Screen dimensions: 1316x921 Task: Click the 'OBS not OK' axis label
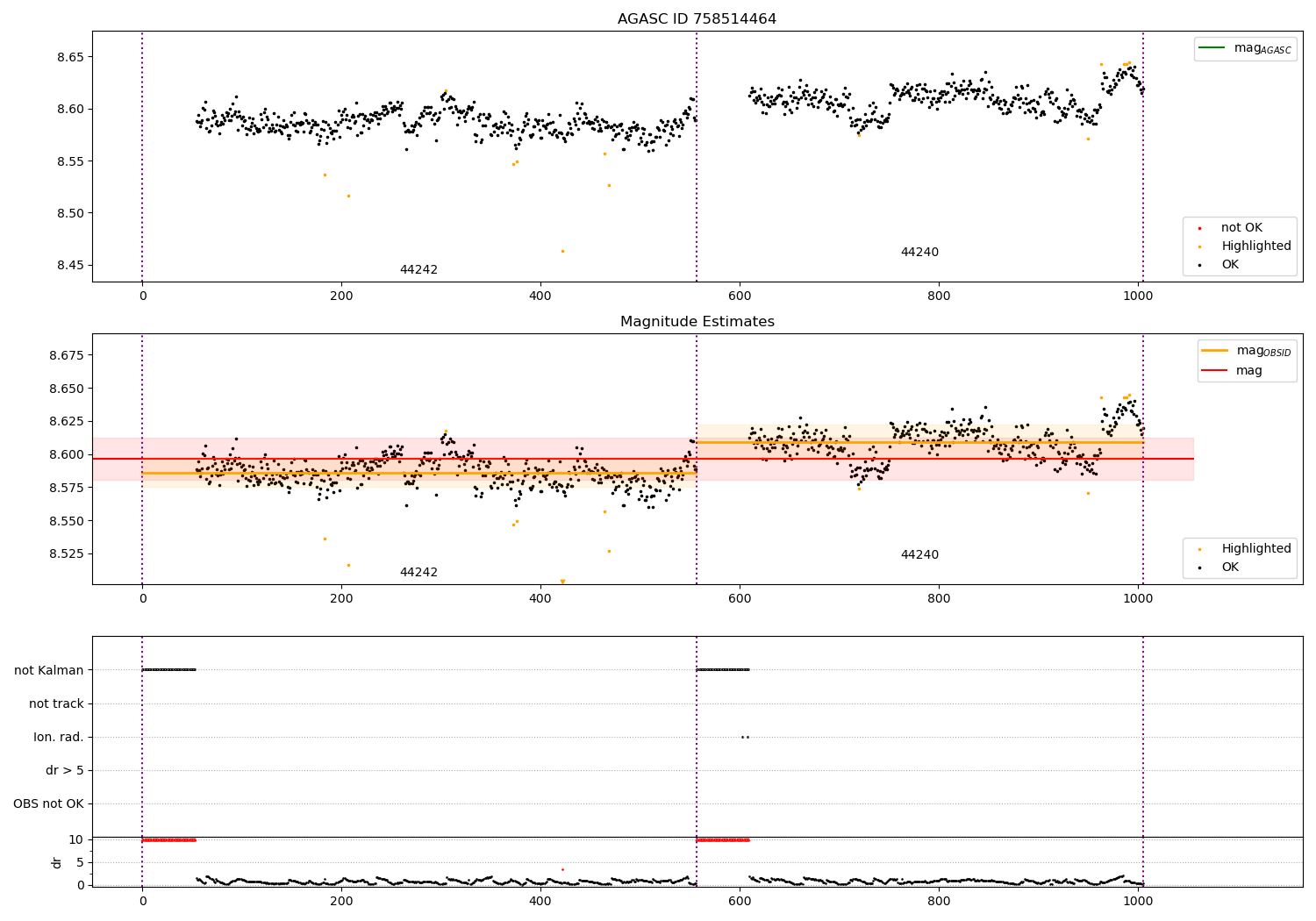pyautogui.click(x=49, y=804)
